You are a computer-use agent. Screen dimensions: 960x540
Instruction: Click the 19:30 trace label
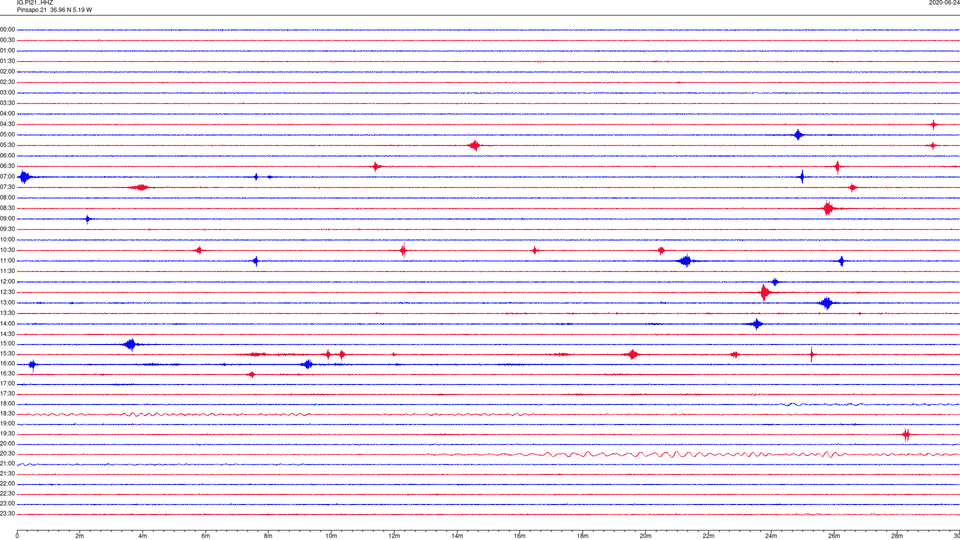7,433
